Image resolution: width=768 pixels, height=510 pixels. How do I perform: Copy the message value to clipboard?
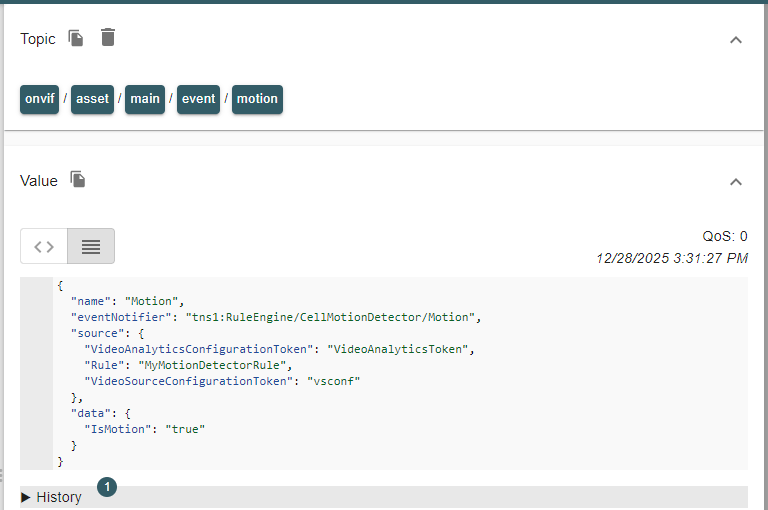coord(78,180)
